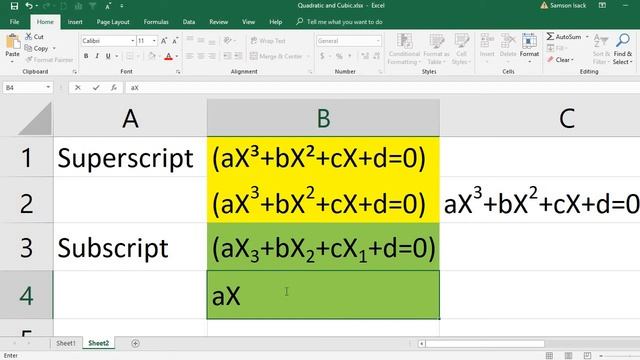Switch to Sheet1 tab
640x360 pixels.
coord(66,343)
